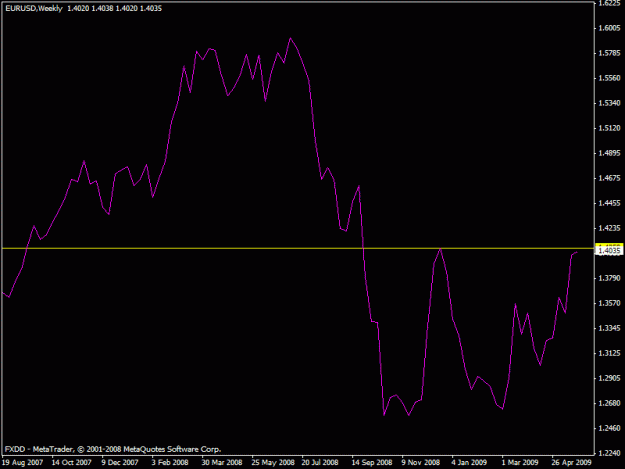Click the 1 Mar 2009 date label
This screenshot has width=625, height=469.
[520, 462]
